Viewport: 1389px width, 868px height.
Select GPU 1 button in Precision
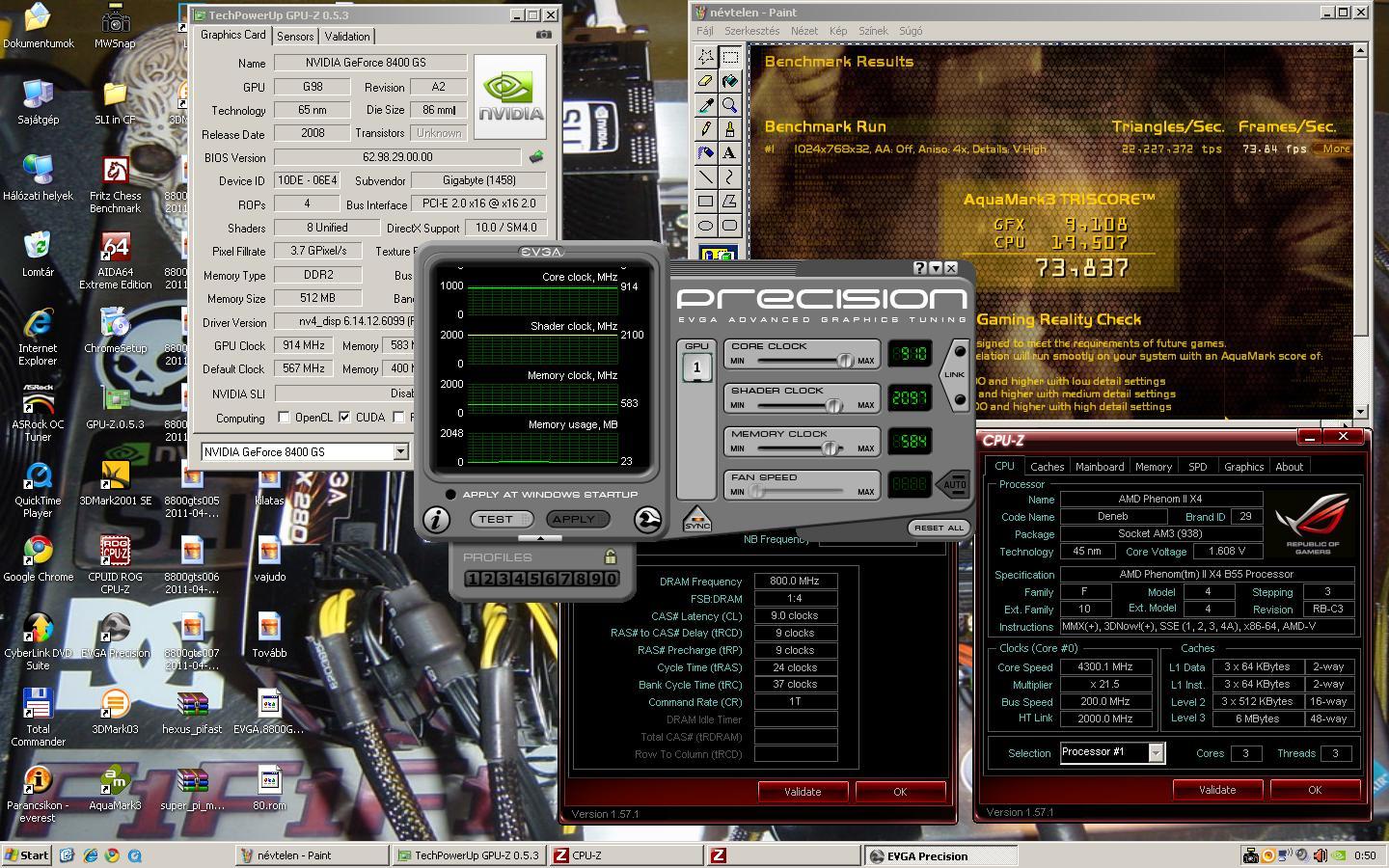696,367
